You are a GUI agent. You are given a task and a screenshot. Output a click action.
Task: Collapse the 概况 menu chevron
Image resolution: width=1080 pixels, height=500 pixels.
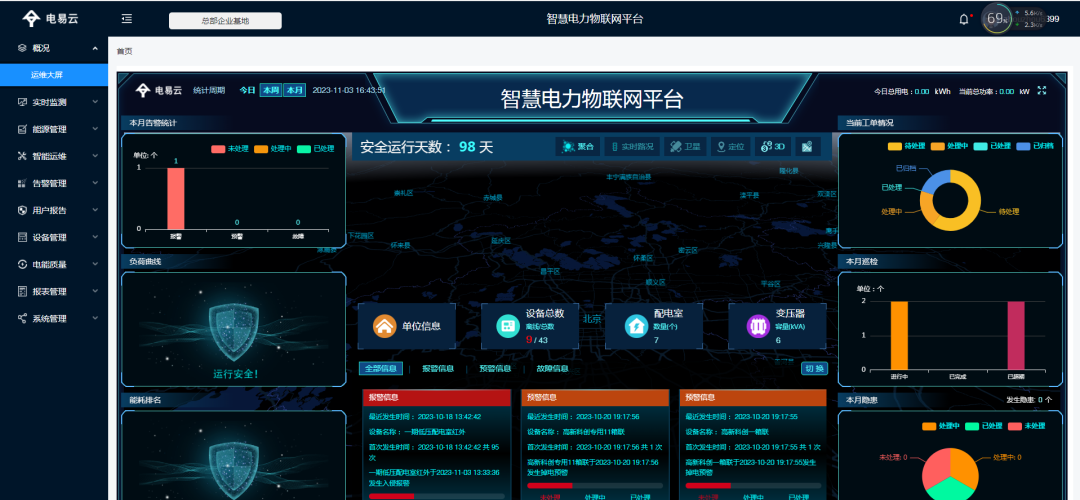click(x=95, y=48)
